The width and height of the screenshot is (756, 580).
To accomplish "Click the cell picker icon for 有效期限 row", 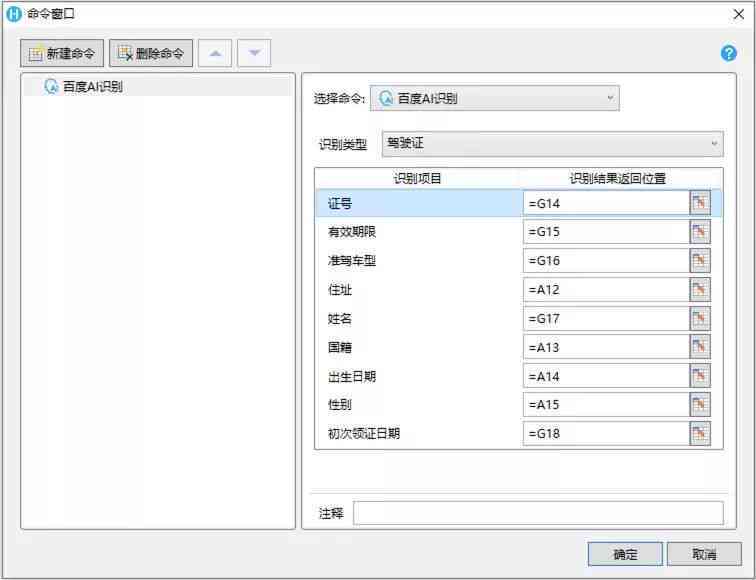I will point(700,232).
